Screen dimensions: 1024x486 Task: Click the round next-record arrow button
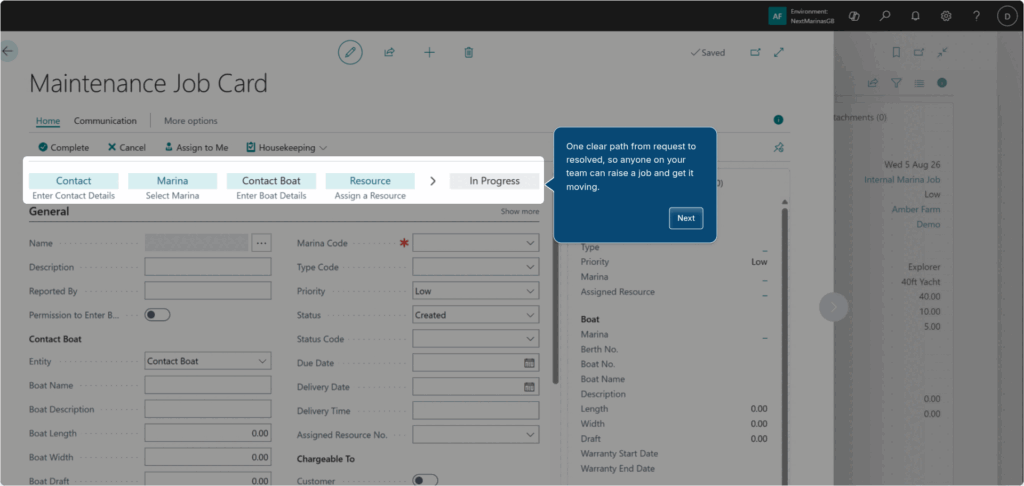point(834,306)
